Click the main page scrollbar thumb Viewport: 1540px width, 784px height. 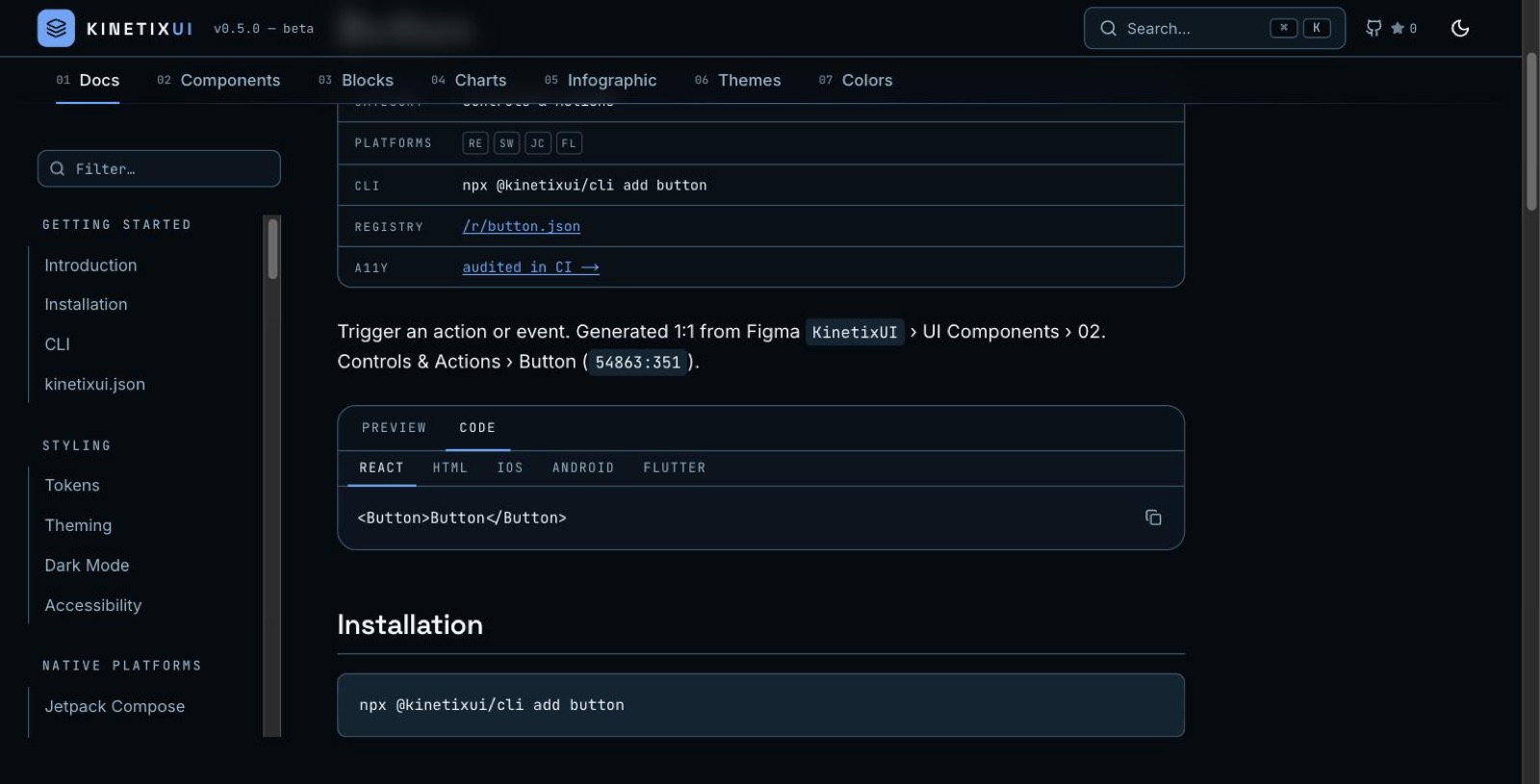1531,132
